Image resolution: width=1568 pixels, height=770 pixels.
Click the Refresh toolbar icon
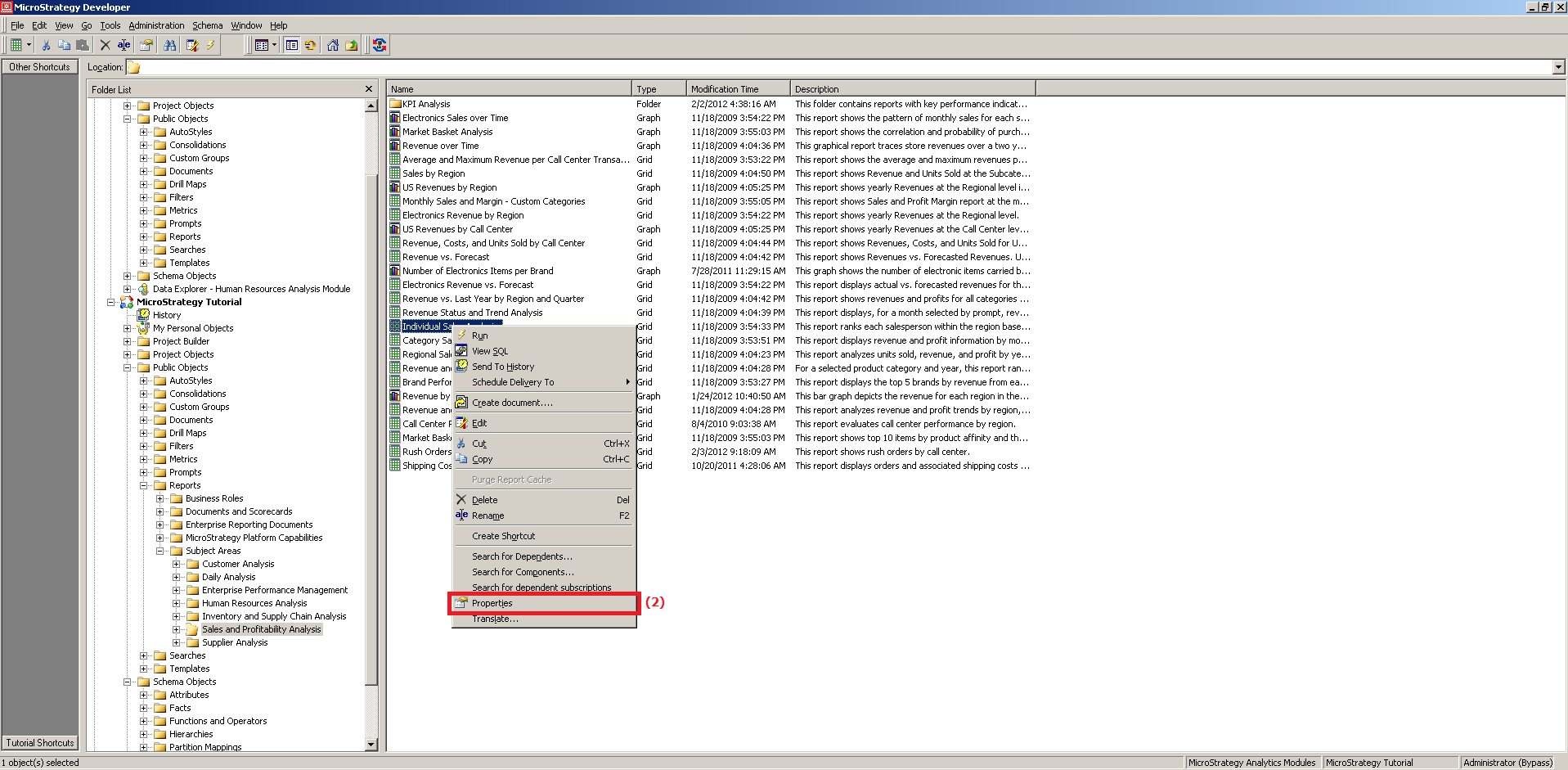310,45
